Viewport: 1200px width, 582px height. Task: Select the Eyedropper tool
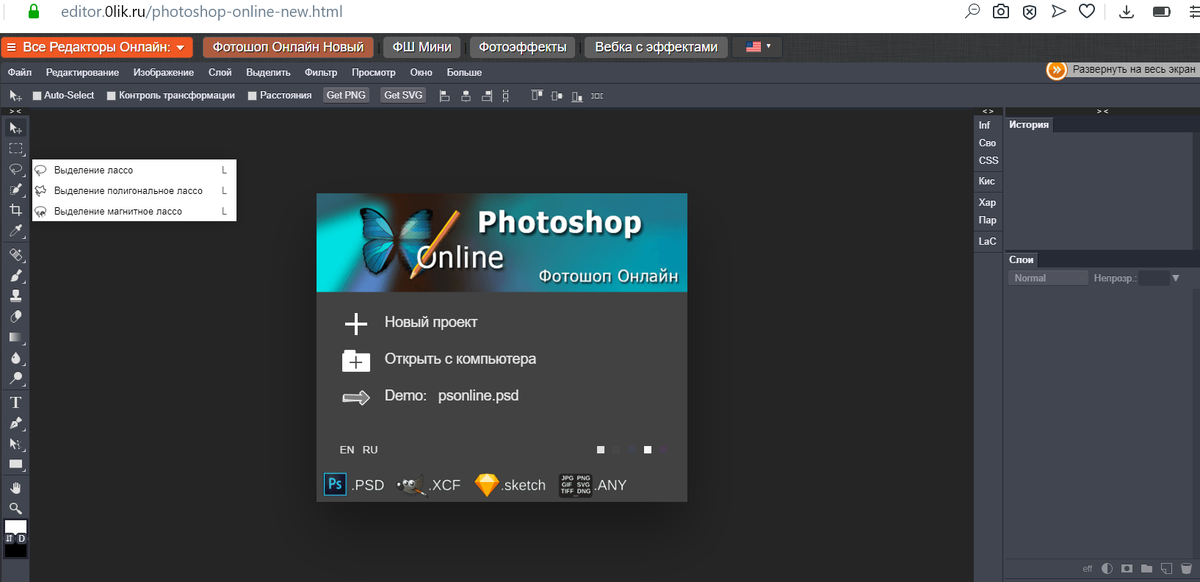click(15, 231)
